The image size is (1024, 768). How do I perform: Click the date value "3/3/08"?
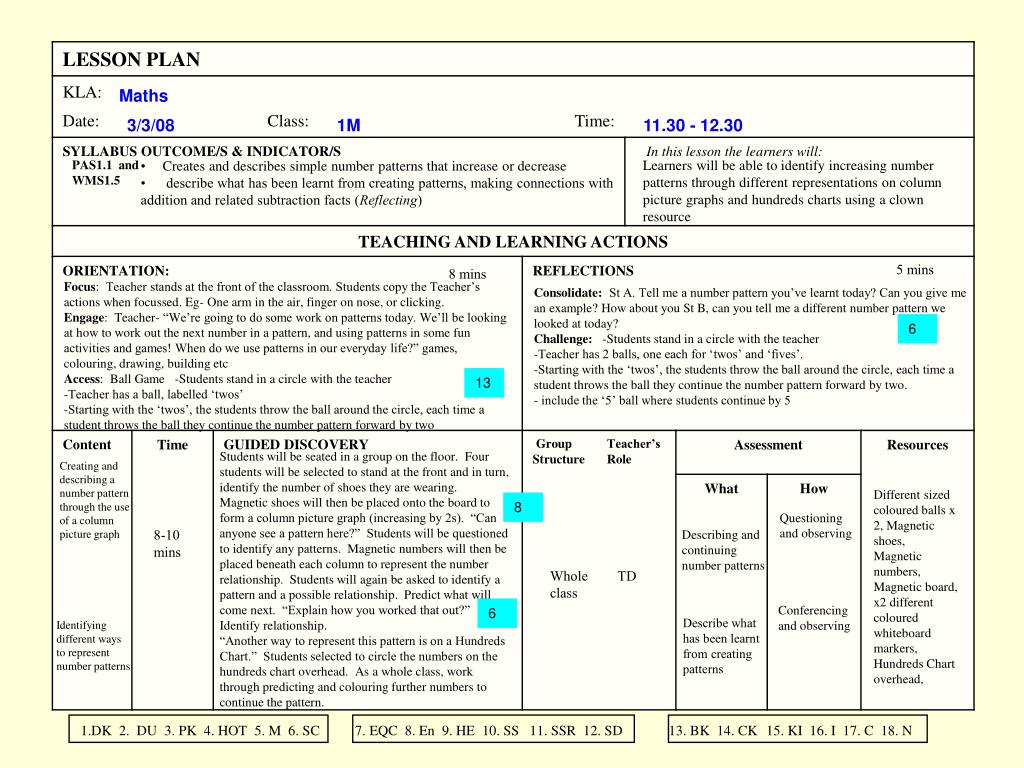pyautogui.click(x=150, y=125)
